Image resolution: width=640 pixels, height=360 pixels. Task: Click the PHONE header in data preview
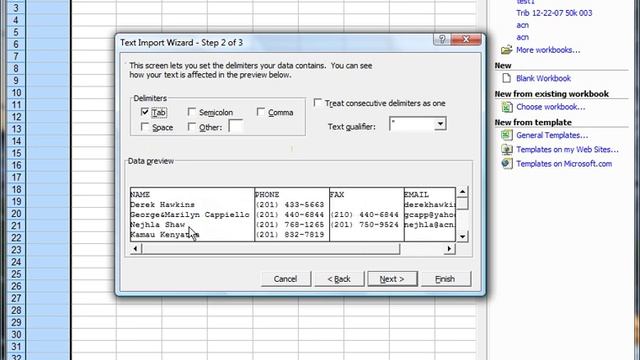[x=267, y=195]
